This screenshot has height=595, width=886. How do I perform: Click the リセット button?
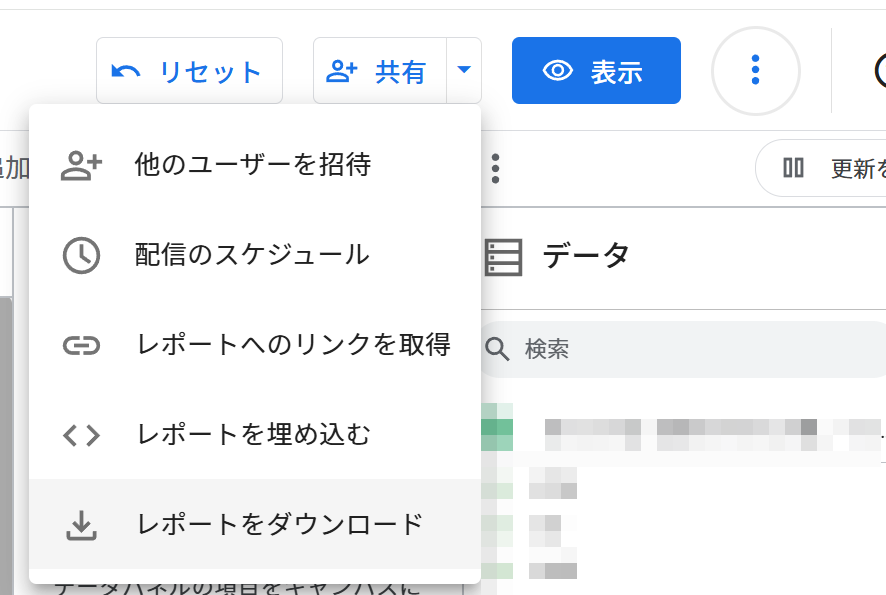pos(189,70)
